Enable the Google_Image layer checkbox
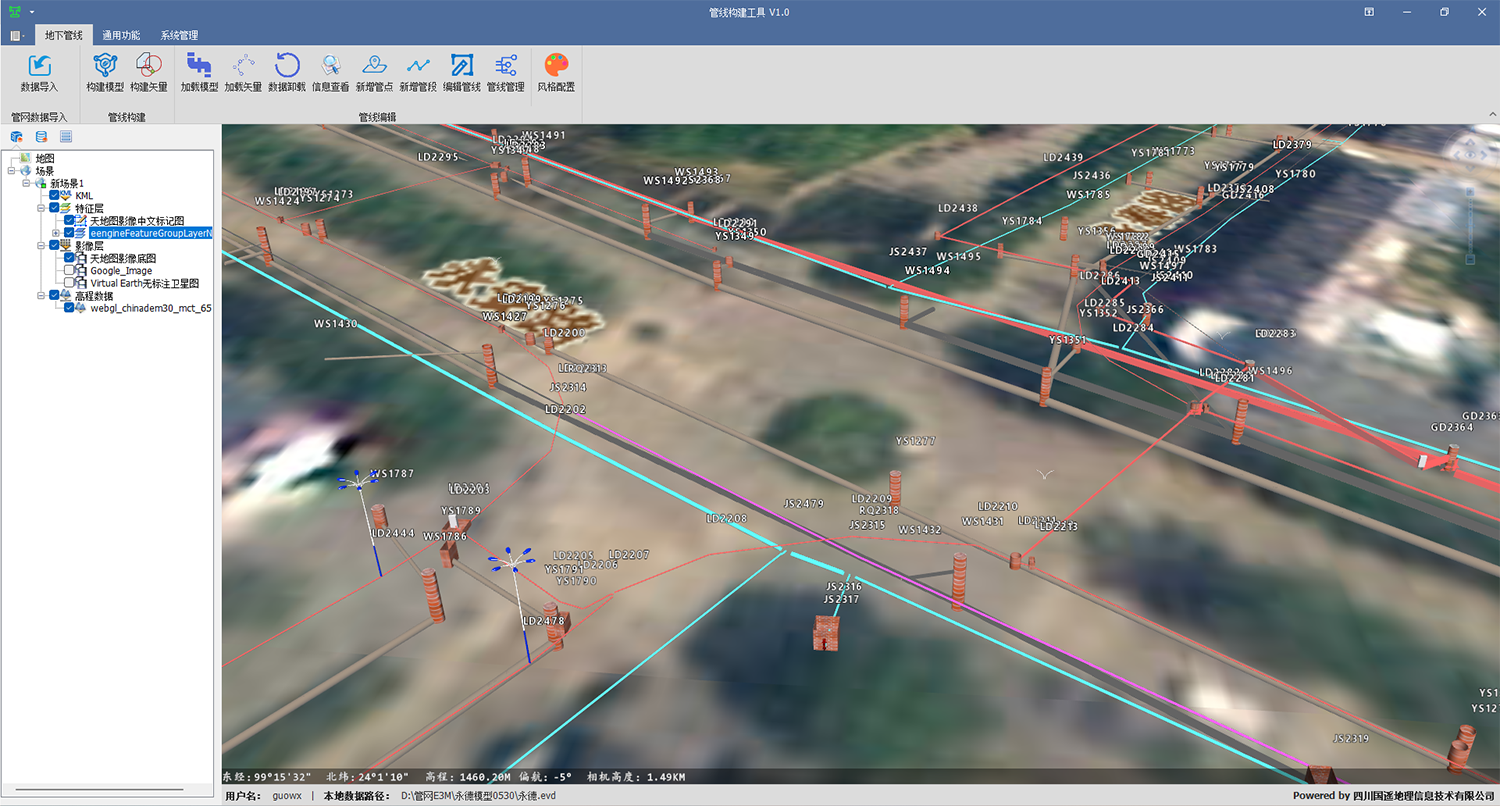The width and height of the screenshot is (1500, 806). [69, 271]
